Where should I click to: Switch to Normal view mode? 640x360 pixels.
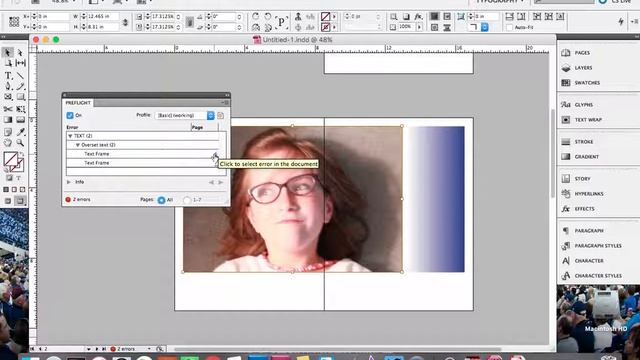pos(8,201)
